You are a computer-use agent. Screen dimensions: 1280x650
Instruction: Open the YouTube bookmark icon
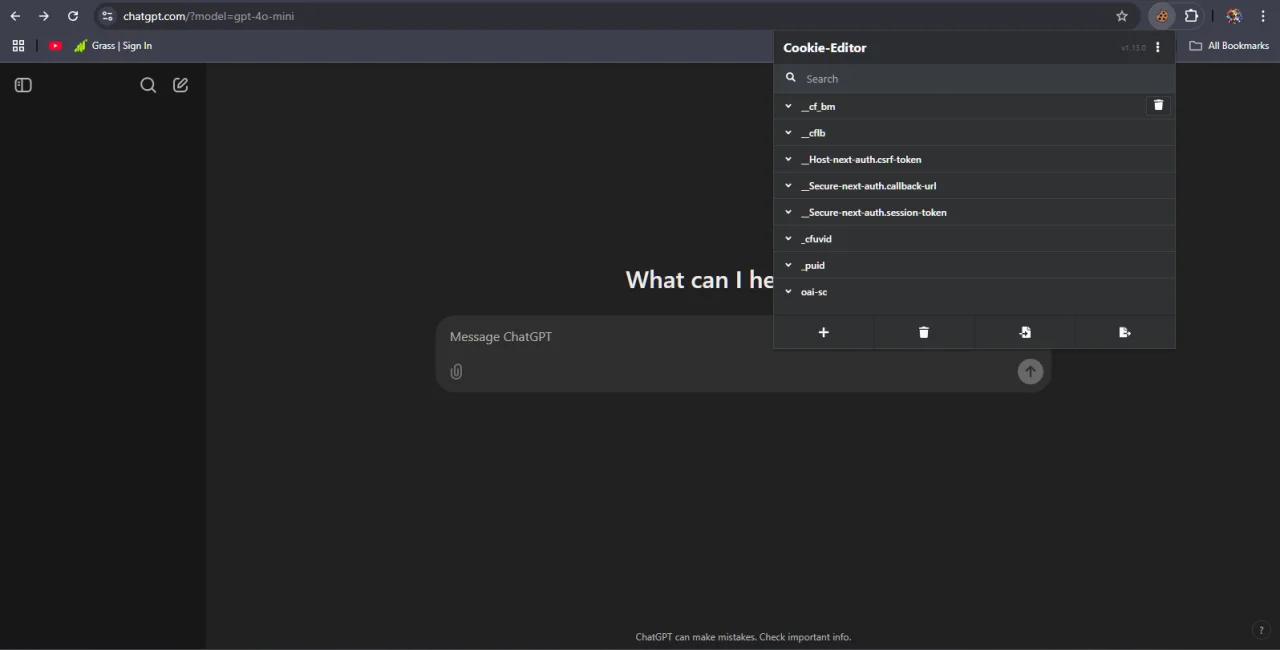pyautogui.click(x=55, y=46)
